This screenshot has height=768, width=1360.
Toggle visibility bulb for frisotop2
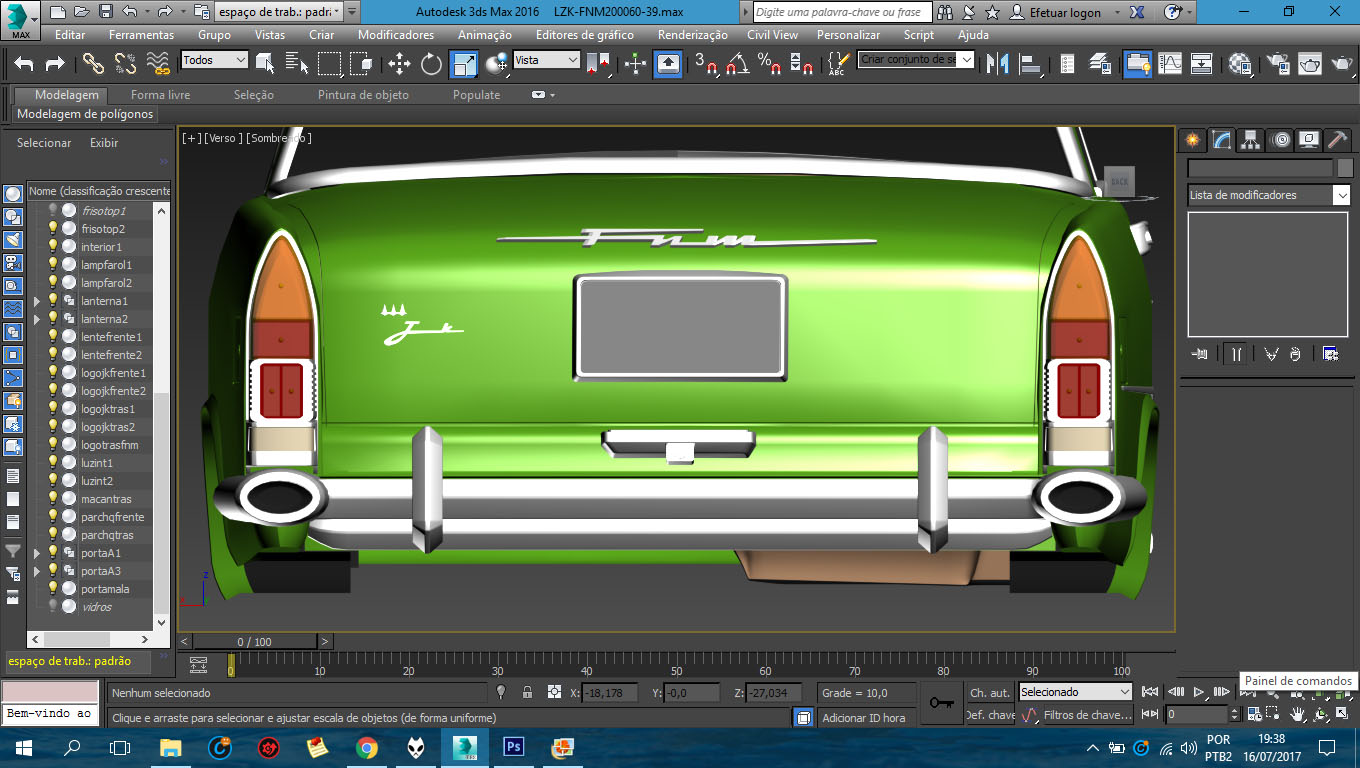coord(54,229)
